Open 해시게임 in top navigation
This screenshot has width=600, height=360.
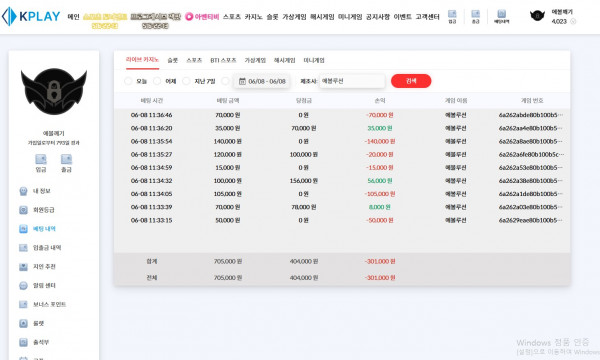pyautogui.click(x=322, y=17)
